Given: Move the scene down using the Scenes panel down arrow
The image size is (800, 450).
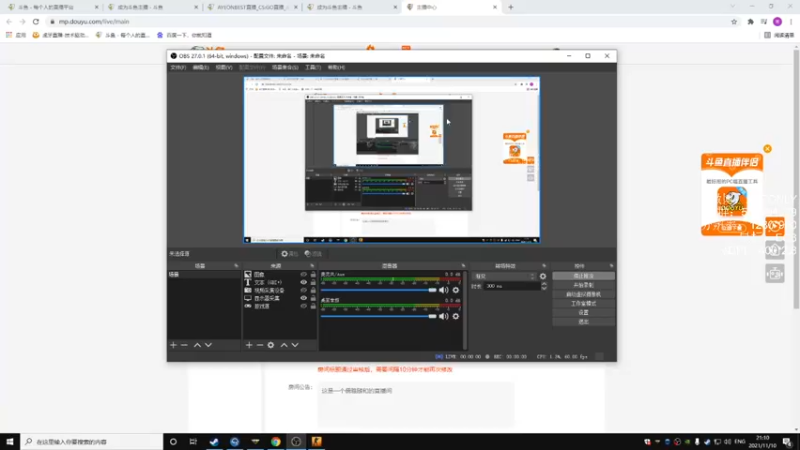Looking at the screenshot, I should point(208,345).
